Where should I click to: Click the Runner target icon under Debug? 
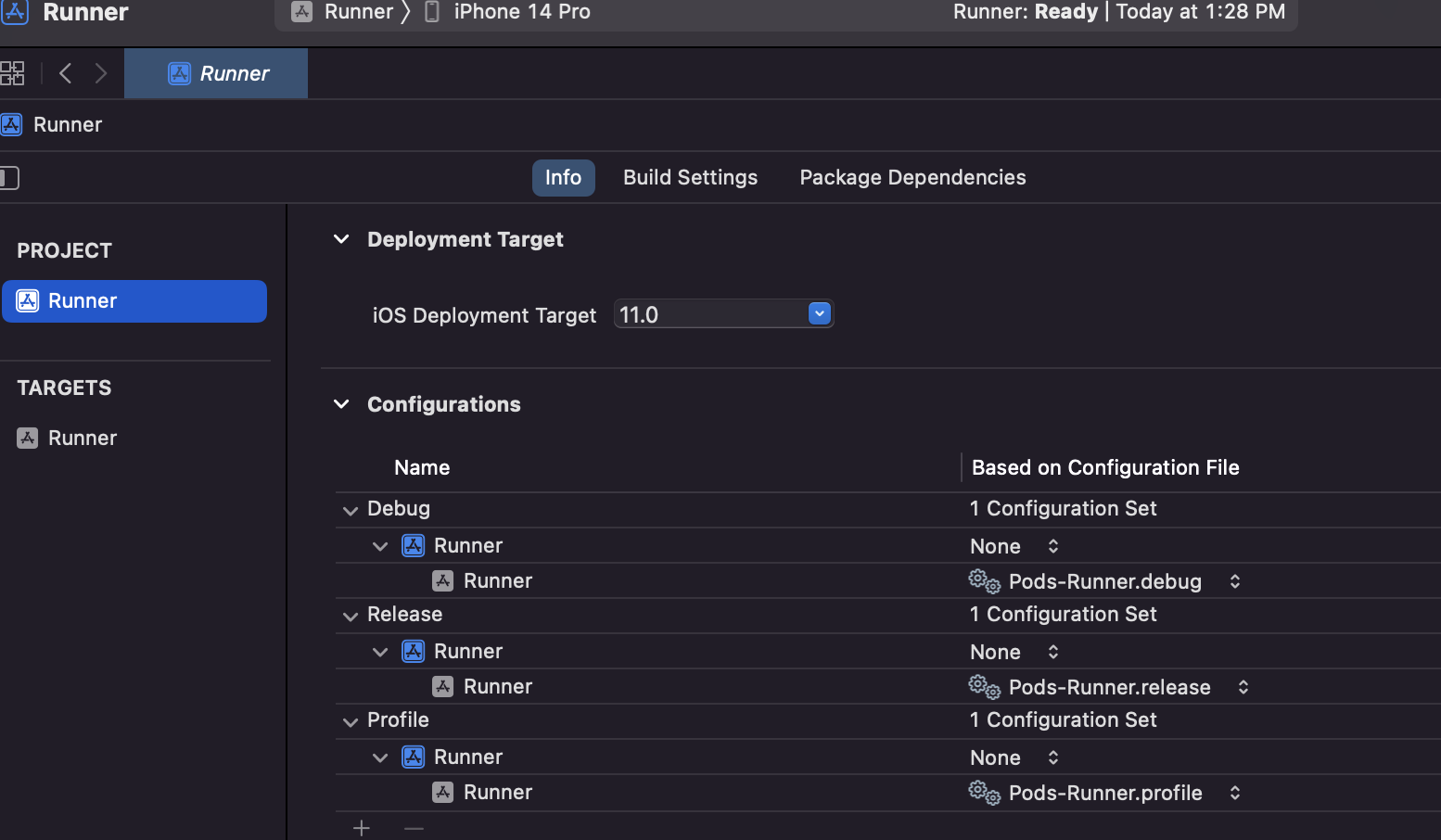[443, 581]
